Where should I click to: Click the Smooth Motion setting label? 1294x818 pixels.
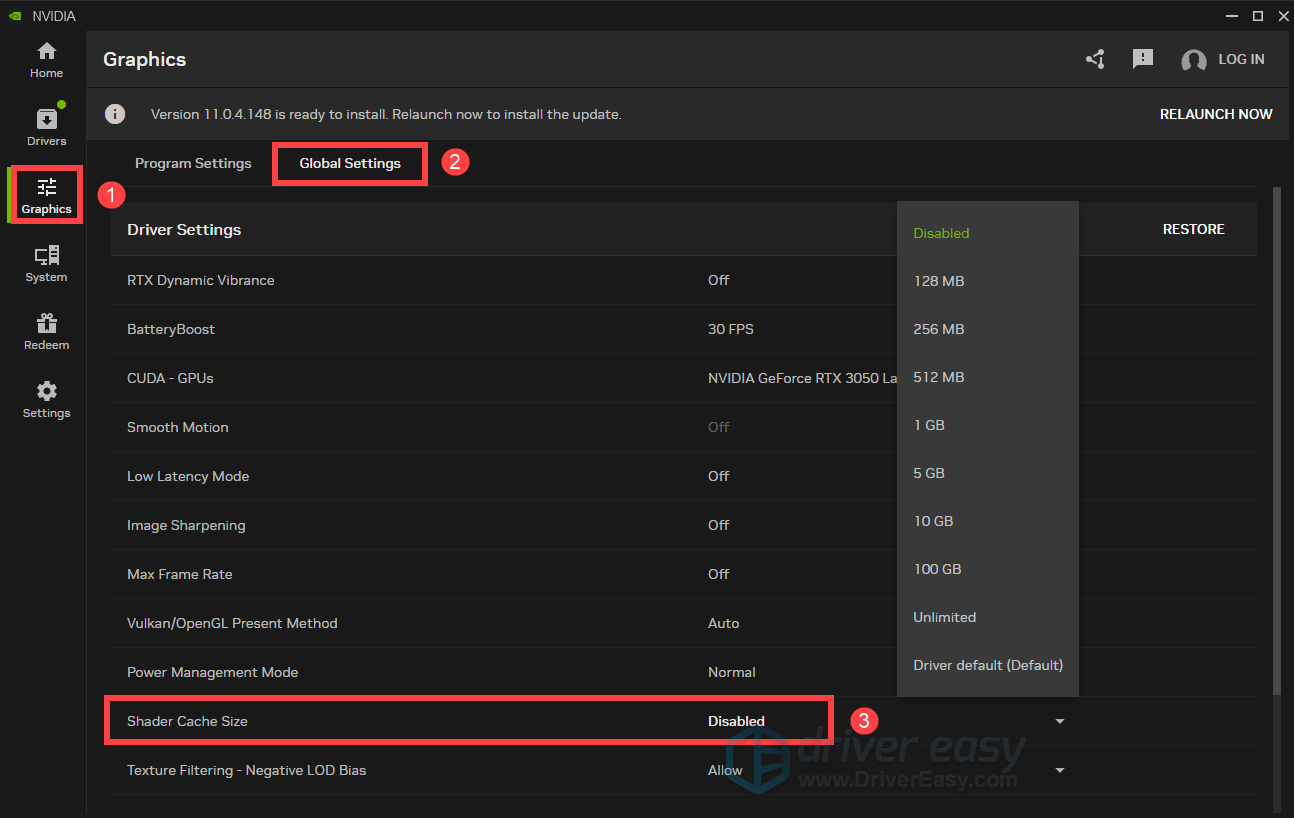tap(178, 427)
